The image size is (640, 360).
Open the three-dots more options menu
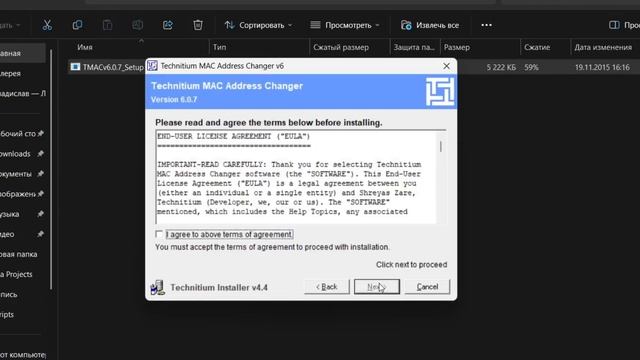486,25
